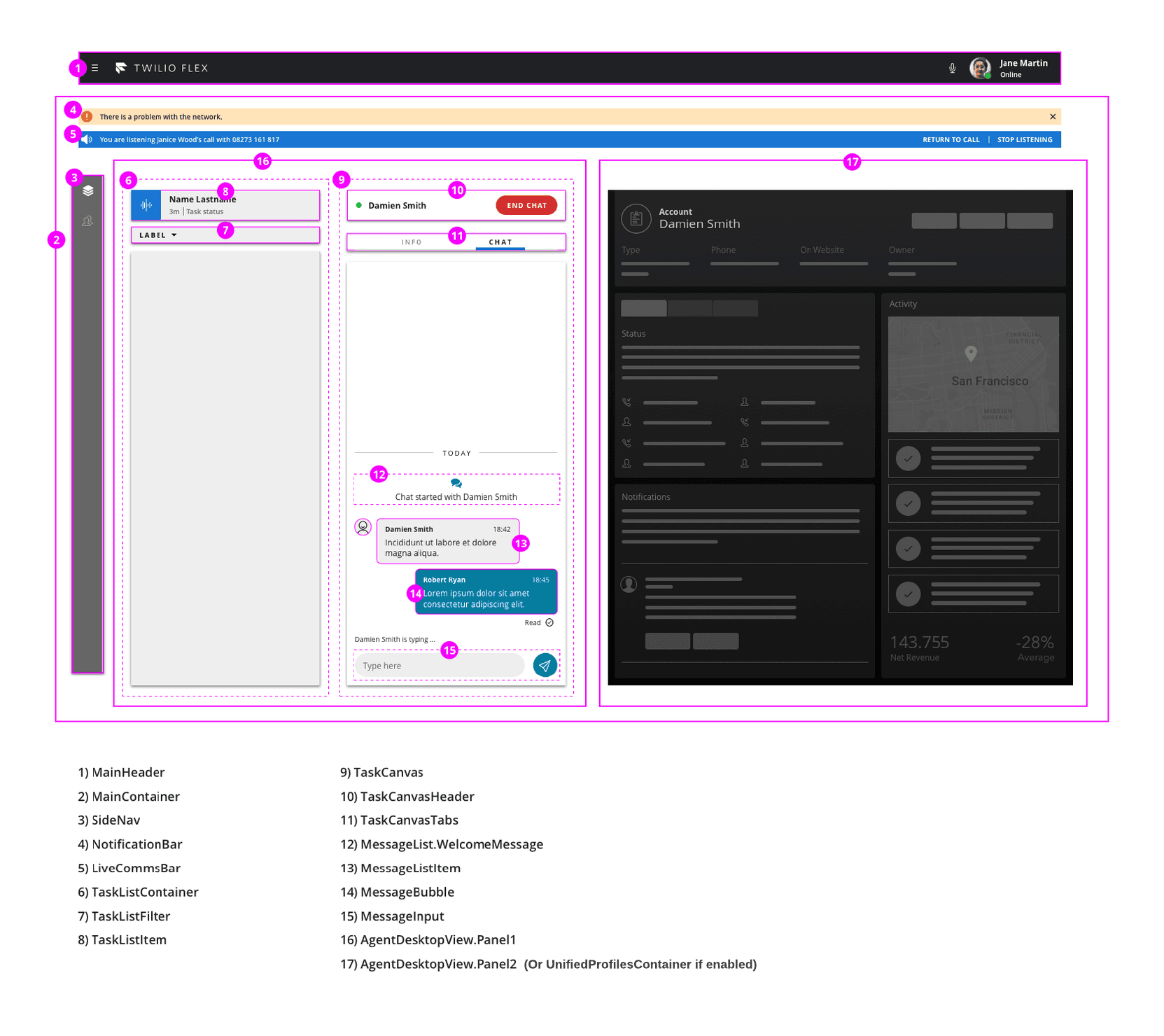Click Damien Smith's avatar beside his chat message
The width and height of the screenshot is (1164, 1036).
pyautogui.click(x=363, y=527)
